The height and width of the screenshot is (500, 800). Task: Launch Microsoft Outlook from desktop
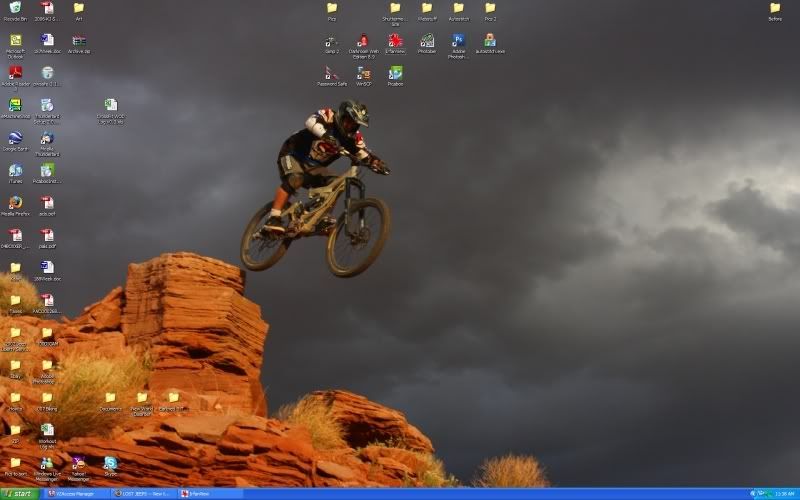(x=15, y=41)
